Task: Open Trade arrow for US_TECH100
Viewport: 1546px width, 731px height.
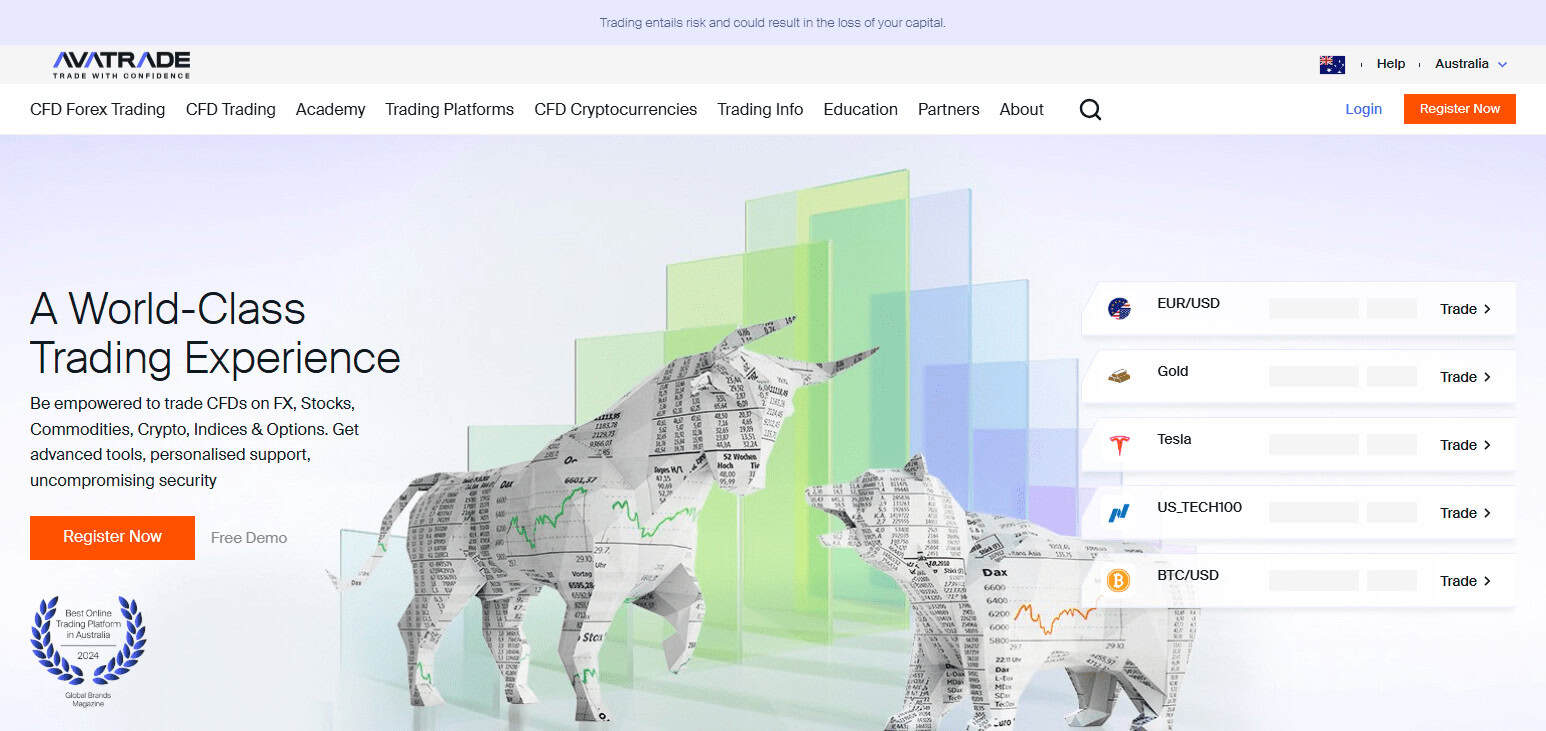Action: pos(1465,513)
